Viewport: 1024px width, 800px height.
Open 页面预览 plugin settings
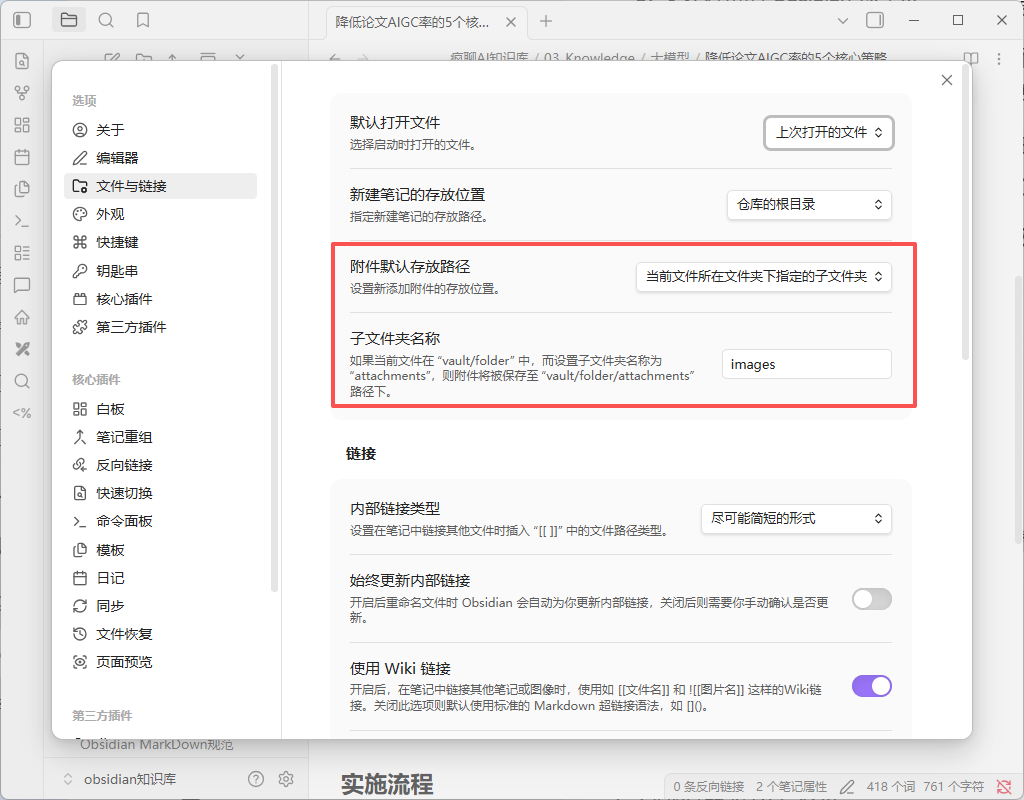click(161, 662)
